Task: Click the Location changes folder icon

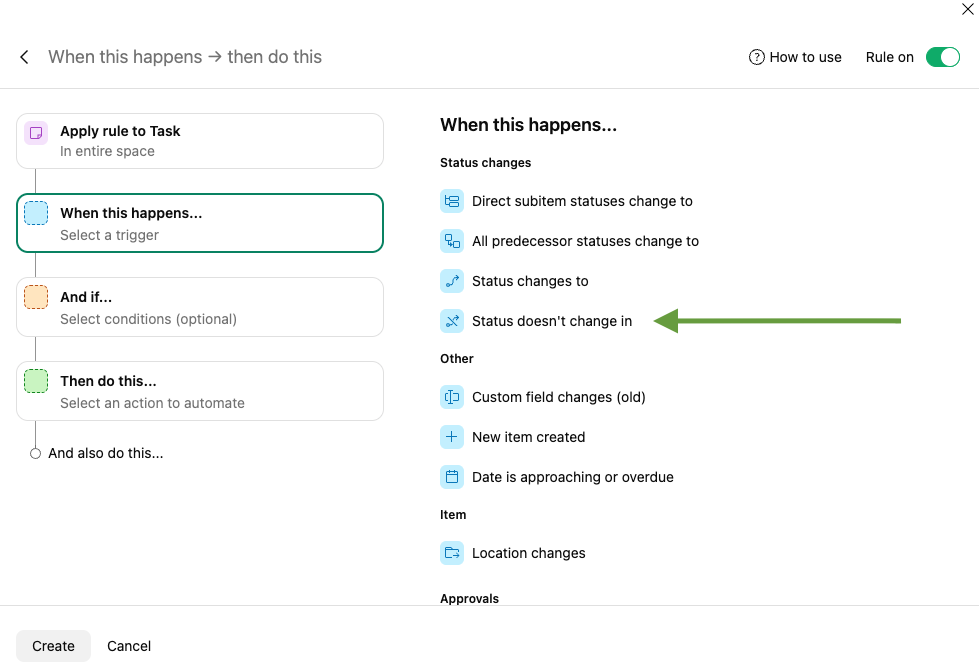Action: coord(452,553)
